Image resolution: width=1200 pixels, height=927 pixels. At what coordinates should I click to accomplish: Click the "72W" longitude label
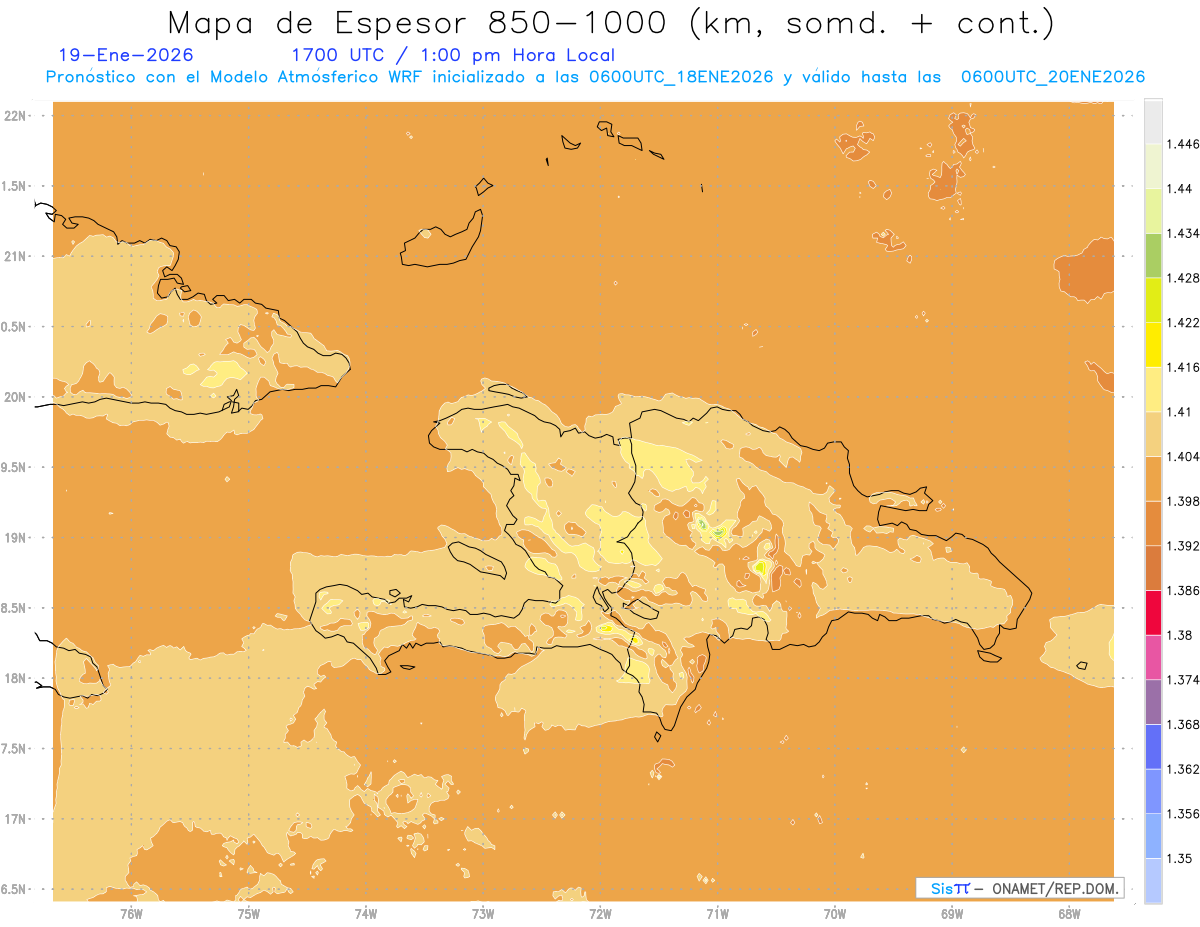click(x=600, y=914)
